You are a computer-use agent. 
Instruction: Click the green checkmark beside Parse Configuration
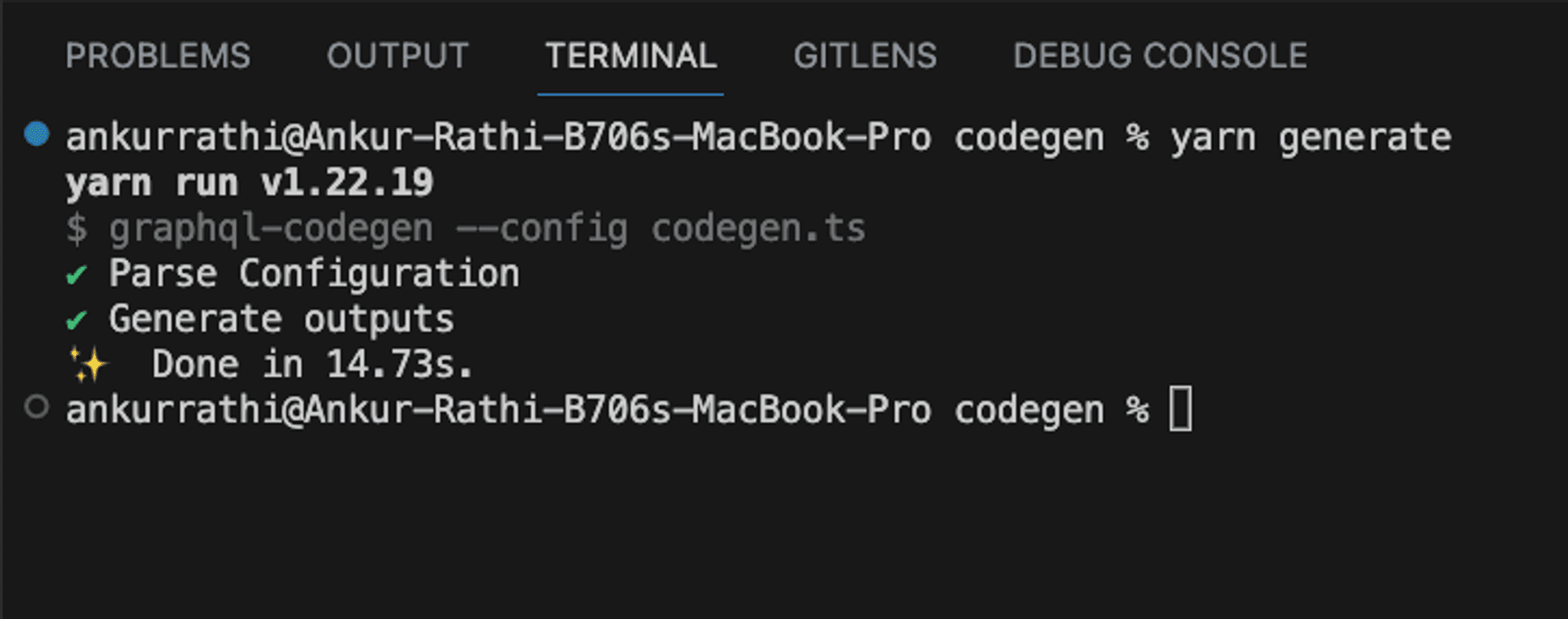tap(76, 275)
